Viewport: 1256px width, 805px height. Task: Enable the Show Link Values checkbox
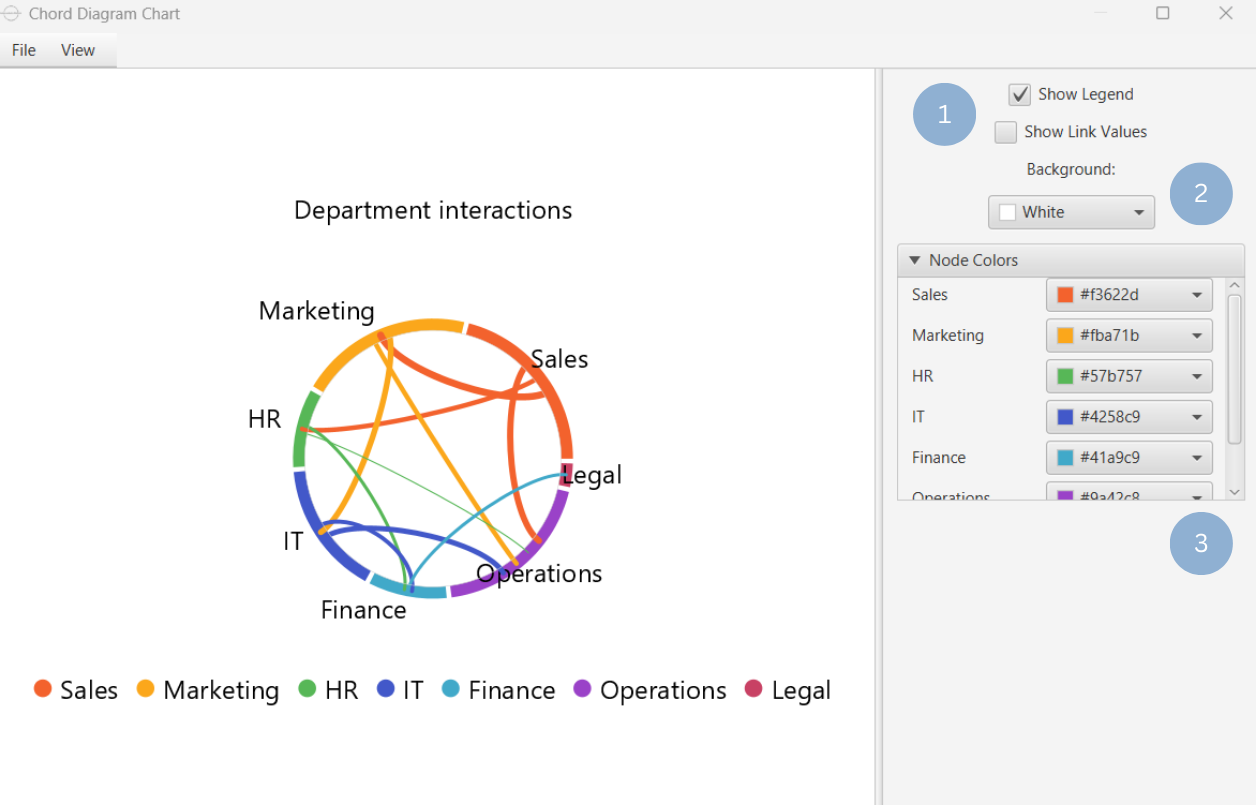point(1006,132)
